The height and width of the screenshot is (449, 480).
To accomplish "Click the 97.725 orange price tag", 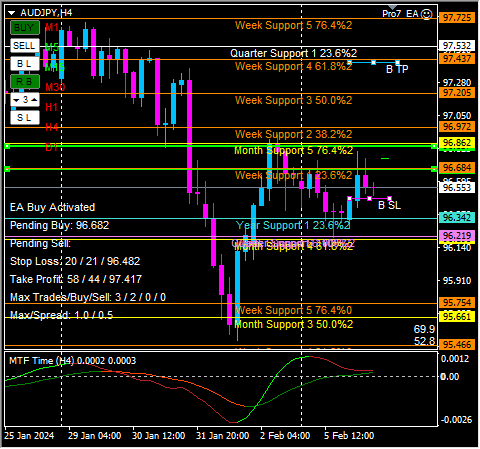I will [x=457, y=17].
